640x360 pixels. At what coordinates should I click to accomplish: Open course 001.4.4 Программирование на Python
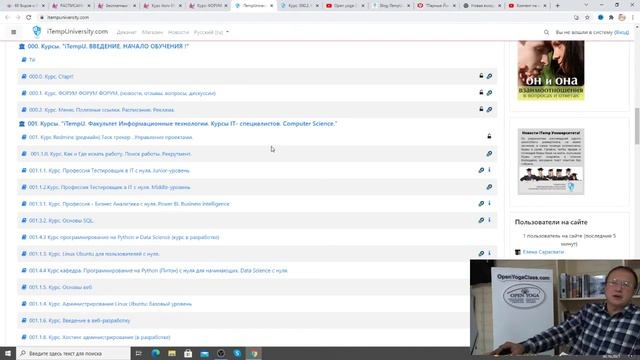tap(158, 271)
